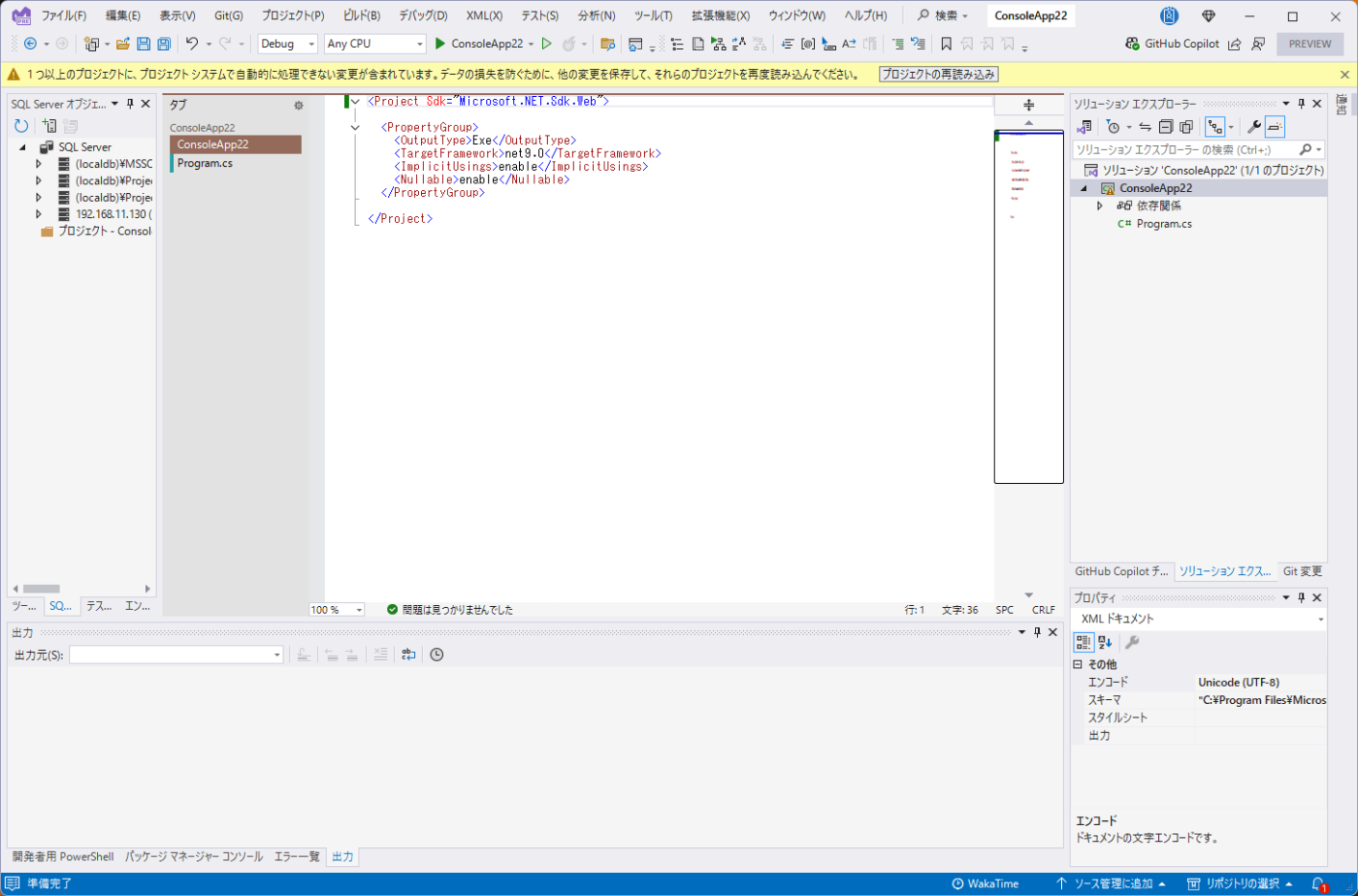
Task: Open the Any CPU platform dropdown
Action: [x=375, y=44]
